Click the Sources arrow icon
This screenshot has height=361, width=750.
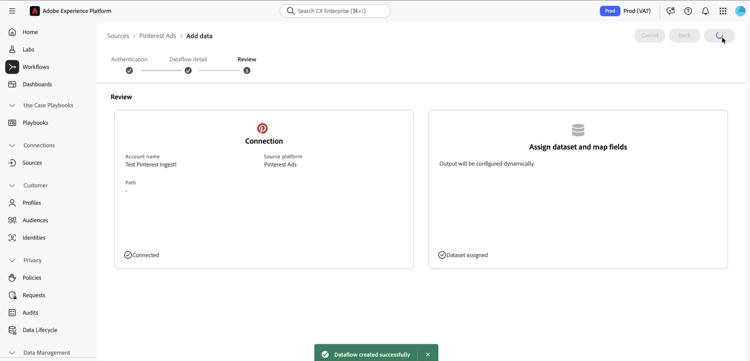(x=12, y=163)
